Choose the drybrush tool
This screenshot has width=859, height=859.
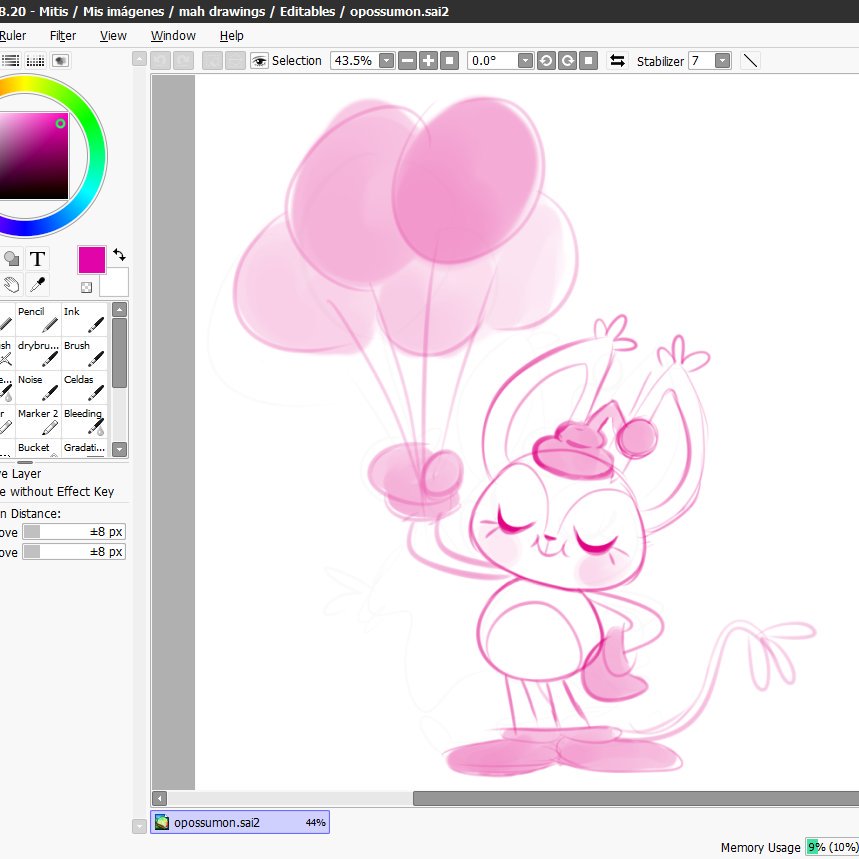coord(38,353)
